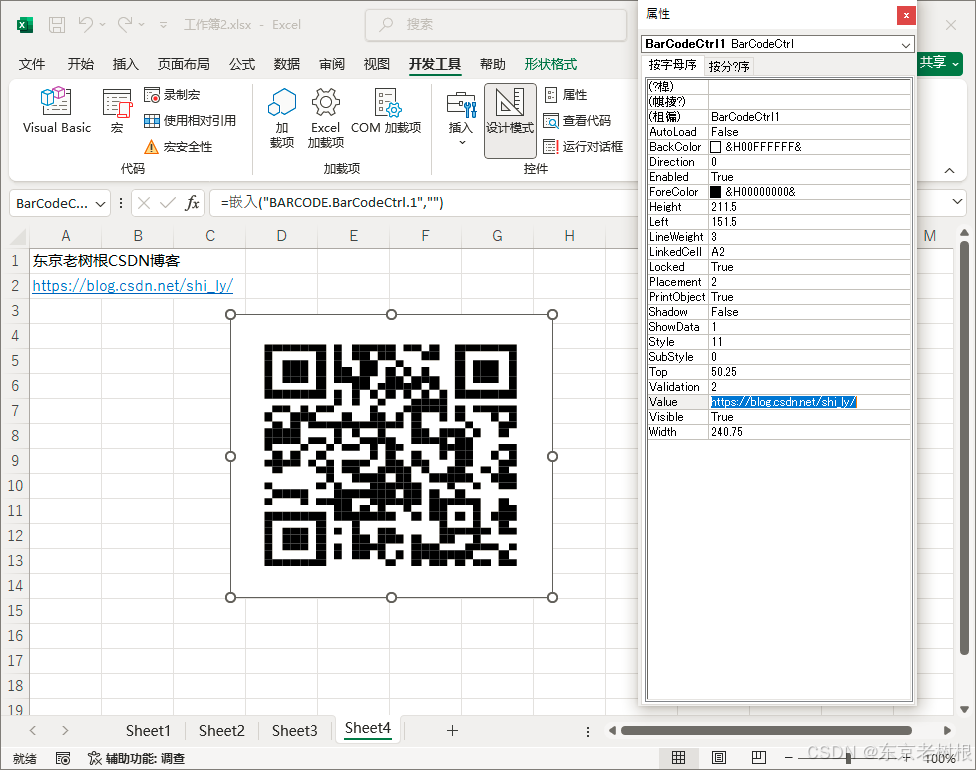Click the search box in the title bar

495,25
